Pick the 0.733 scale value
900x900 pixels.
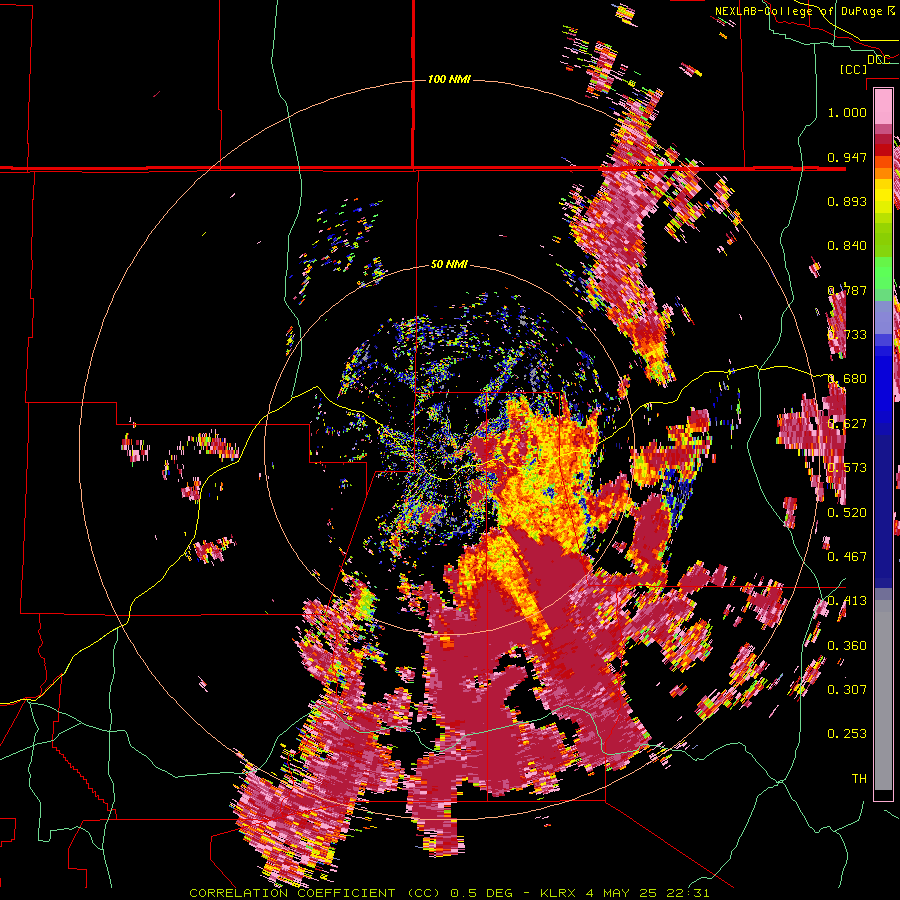(x=847, y=335)
